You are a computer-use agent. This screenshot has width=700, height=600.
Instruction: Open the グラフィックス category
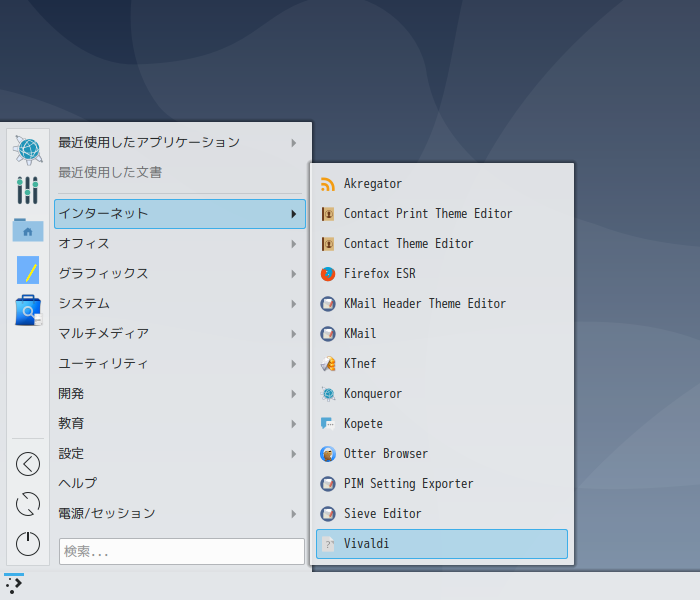pos(179,274)
